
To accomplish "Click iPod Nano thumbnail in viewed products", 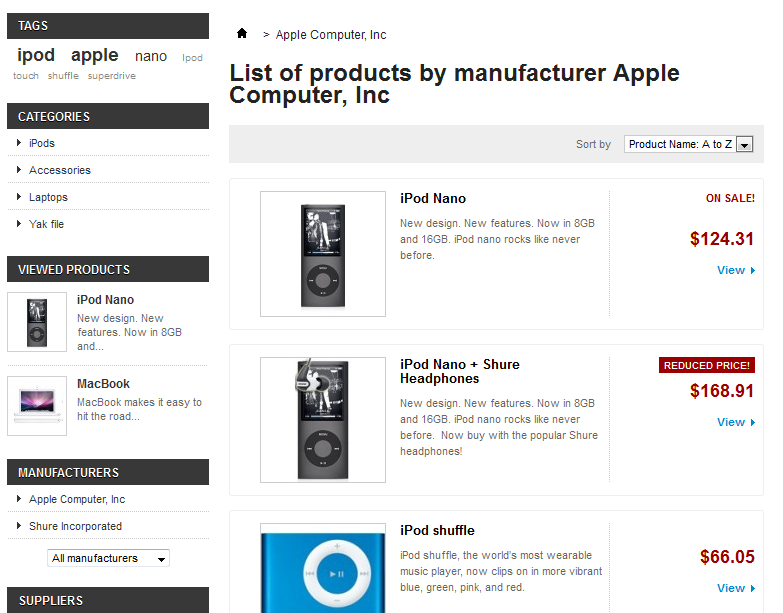I will coord(37,322).
